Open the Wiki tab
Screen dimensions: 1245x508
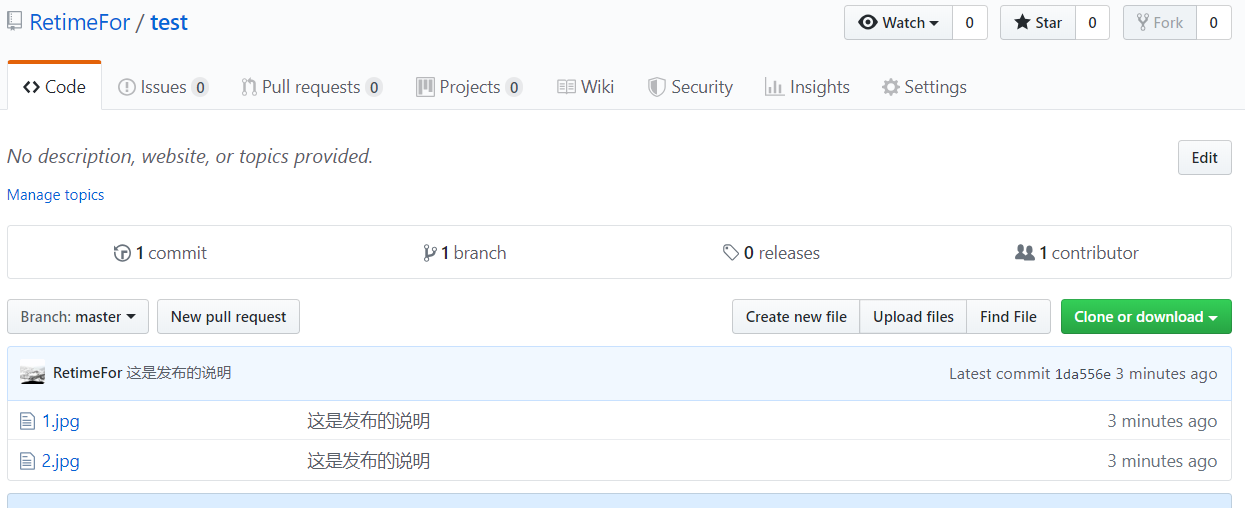tap(586, 87)
